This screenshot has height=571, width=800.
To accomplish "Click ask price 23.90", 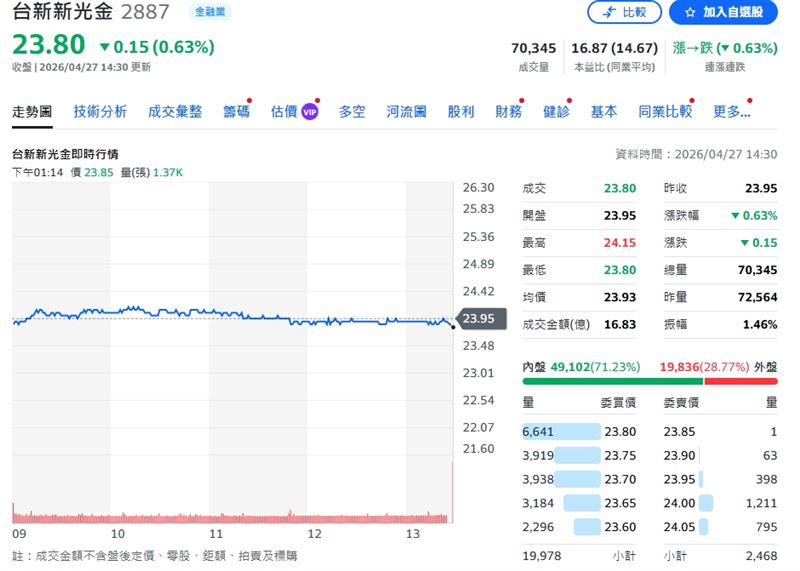I will [x=679, y=455].
